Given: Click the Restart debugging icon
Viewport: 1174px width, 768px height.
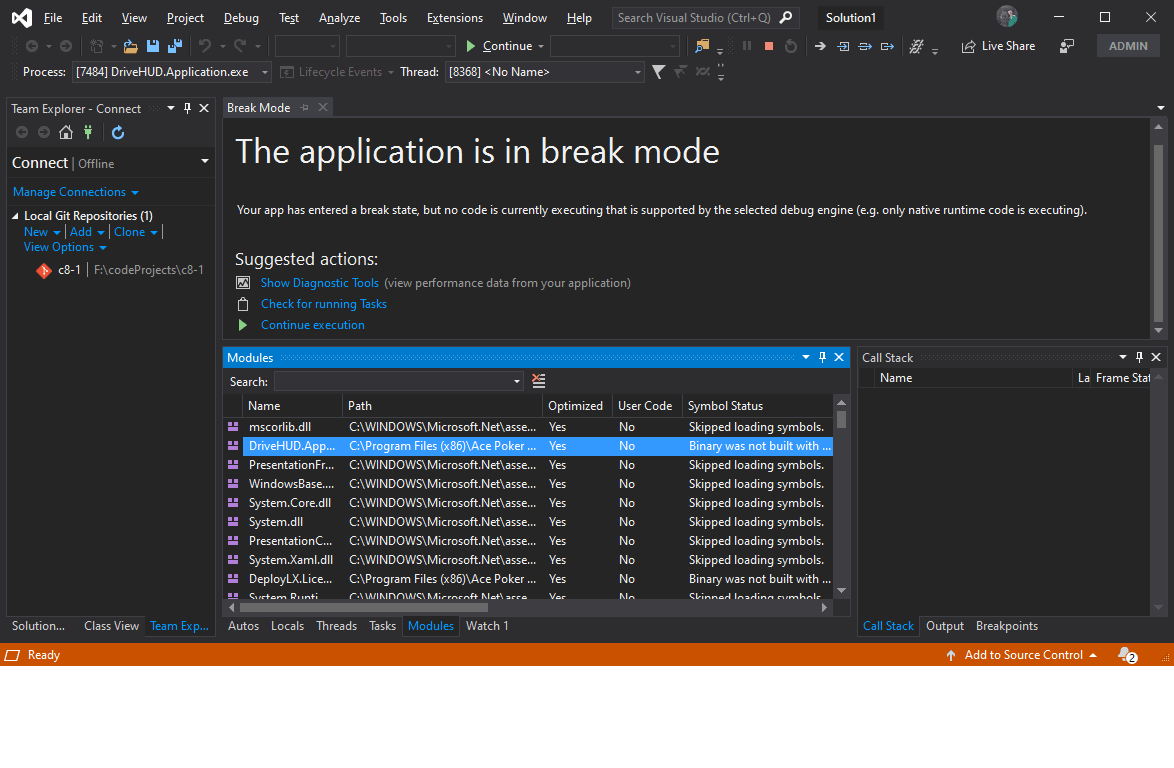Looking at the screenshot, I should pos(790,45).
